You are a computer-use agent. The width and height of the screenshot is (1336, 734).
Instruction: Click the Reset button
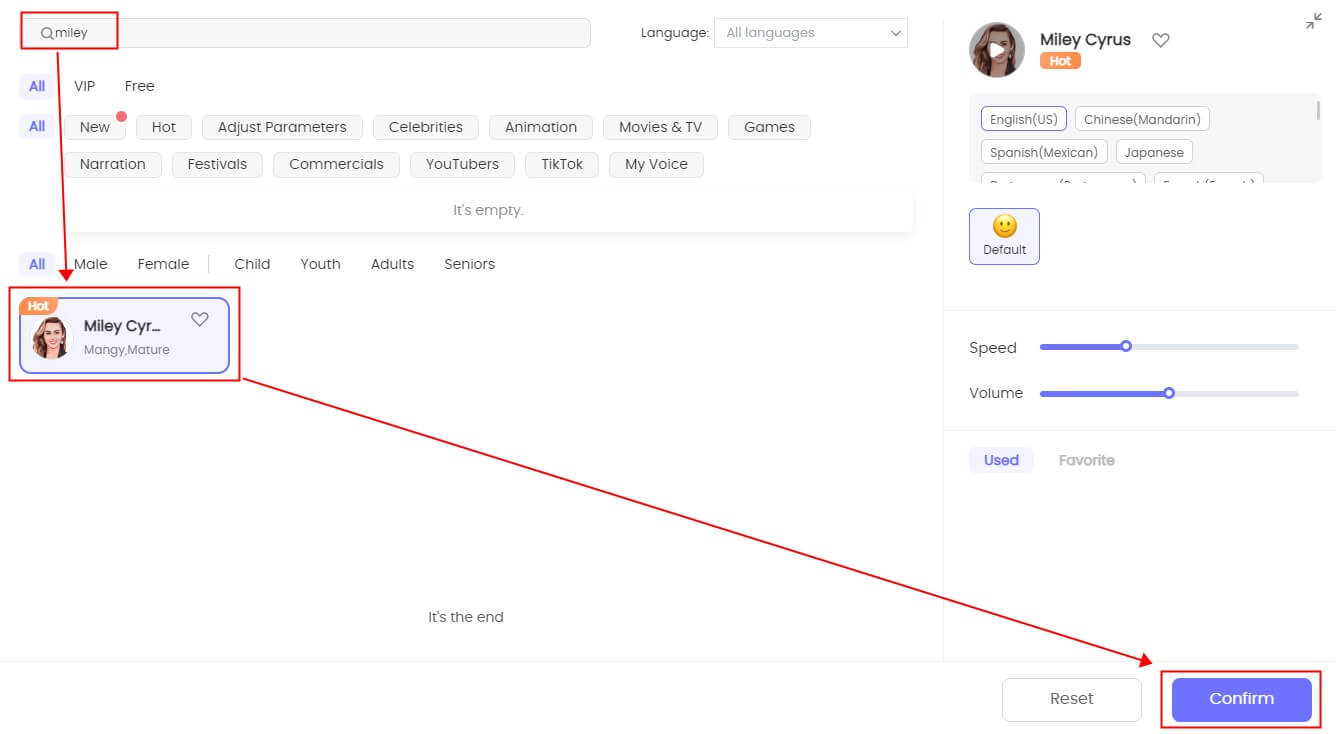click(1072, 699)
